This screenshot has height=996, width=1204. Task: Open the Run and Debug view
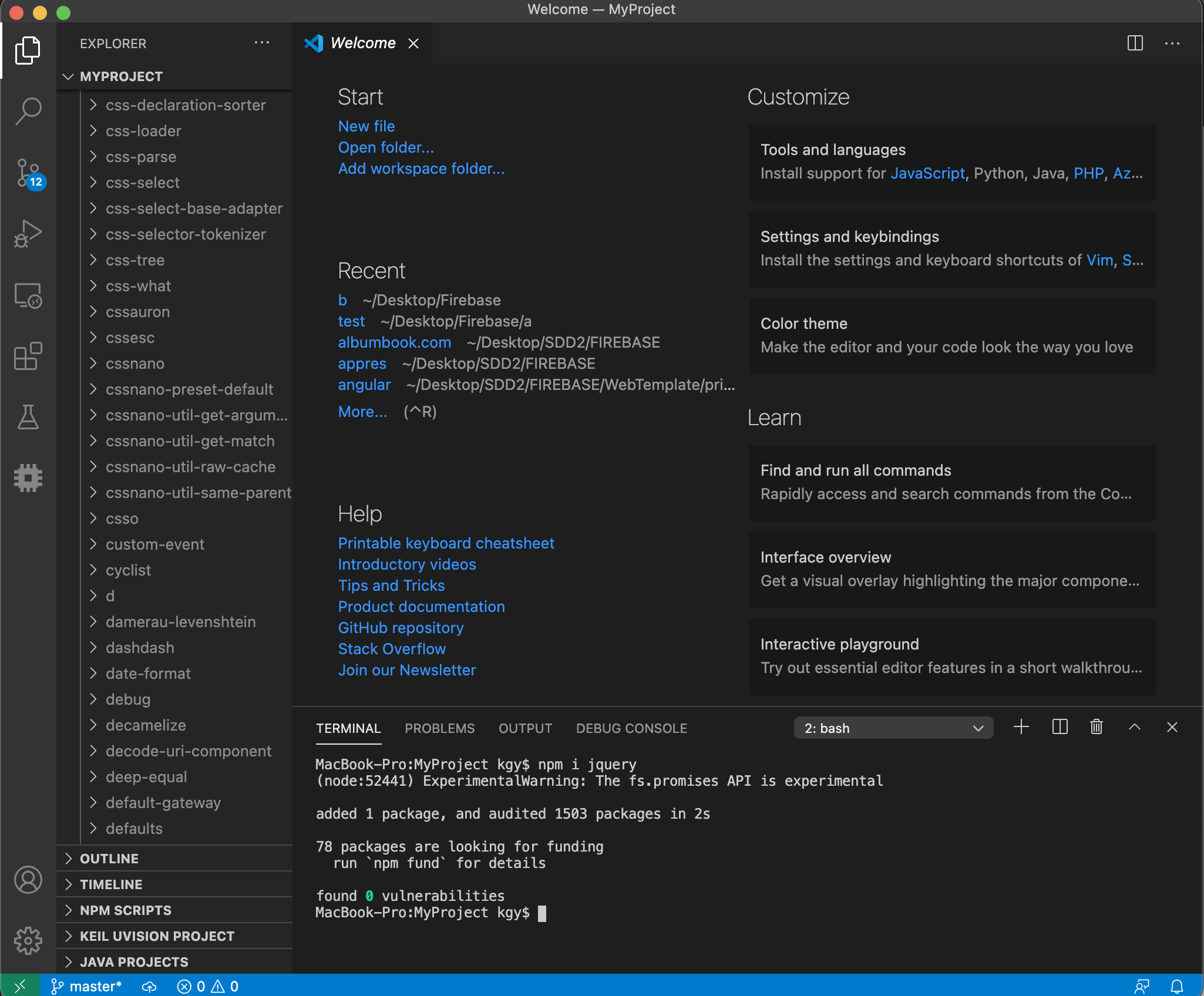(28, 234)
